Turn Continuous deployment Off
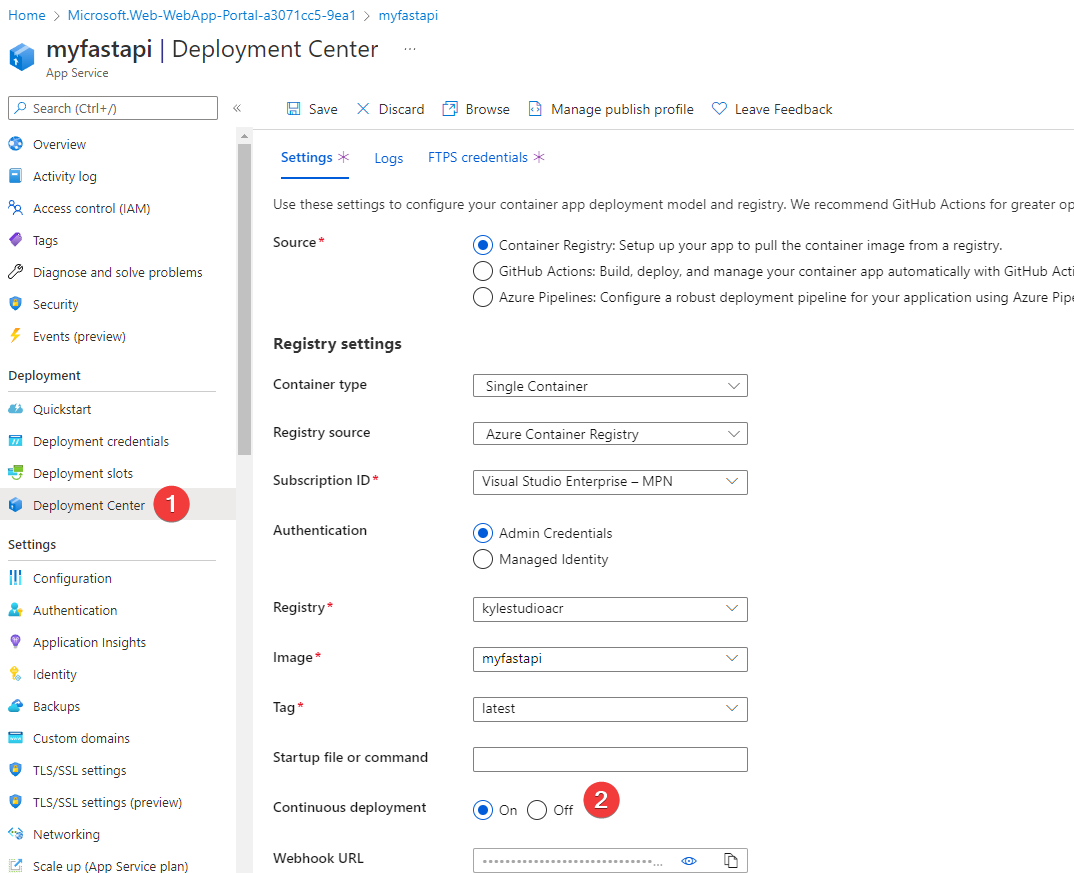This screenshot has width=1074, height=873. coord(537,810)
